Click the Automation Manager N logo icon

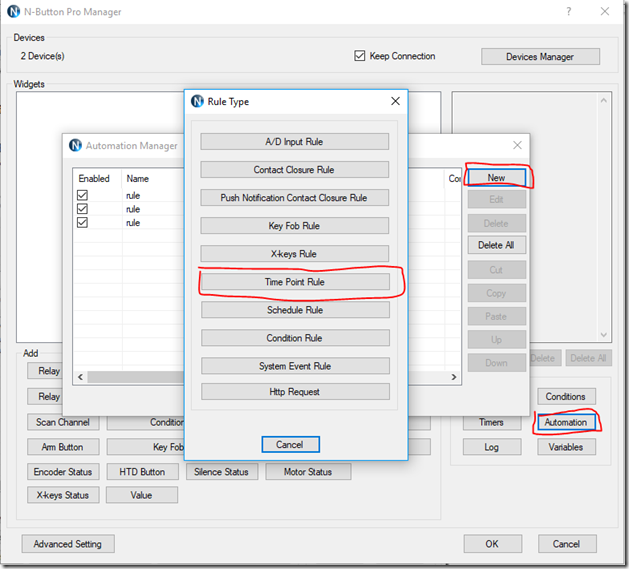tap(75, 145)
